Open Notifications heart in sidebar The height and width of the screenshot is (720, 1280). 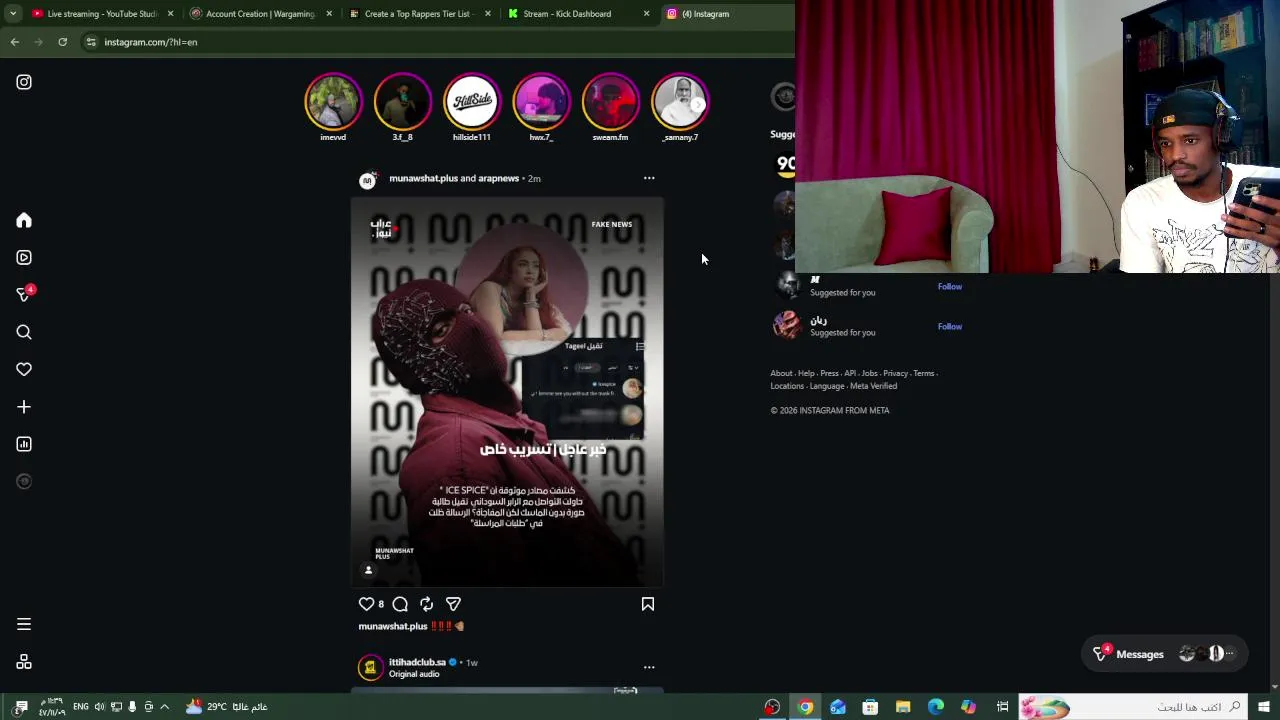[24, 369]
